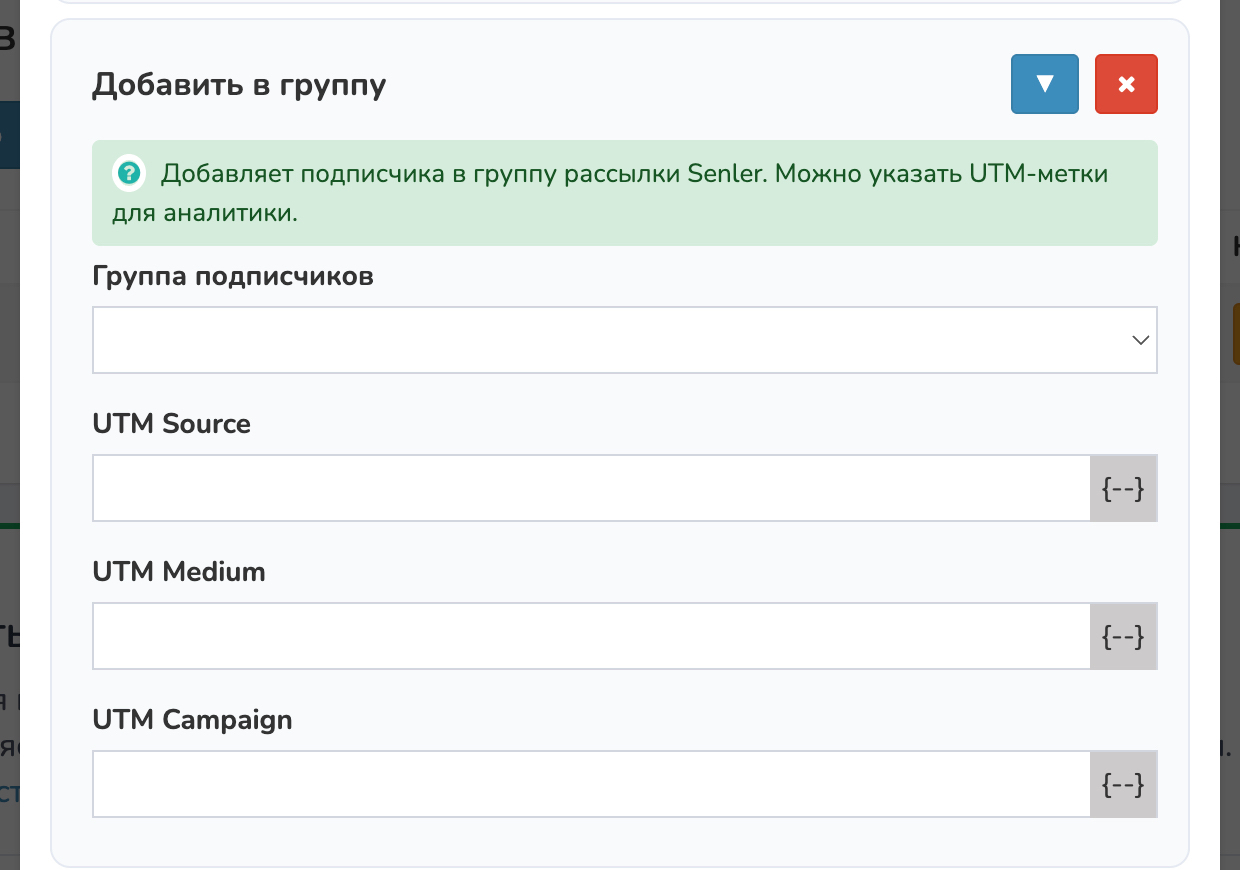Click the UTM Source label
Image resolution: width=1240 pixels, height=870 pixels.
click(x=171, y=424)
